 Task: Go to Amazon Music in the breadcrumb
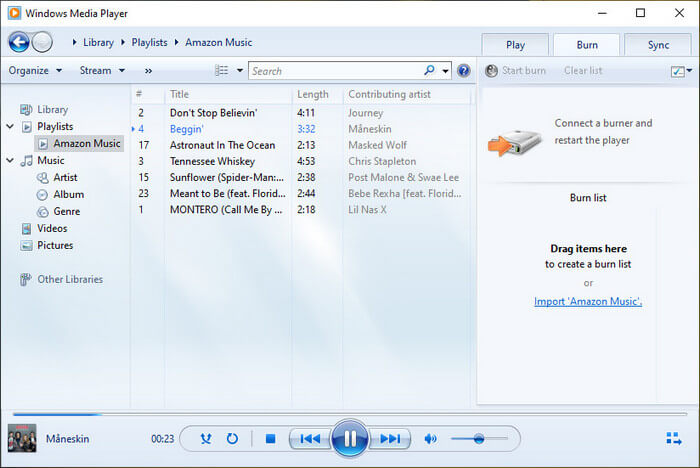(x=218, y=42)
